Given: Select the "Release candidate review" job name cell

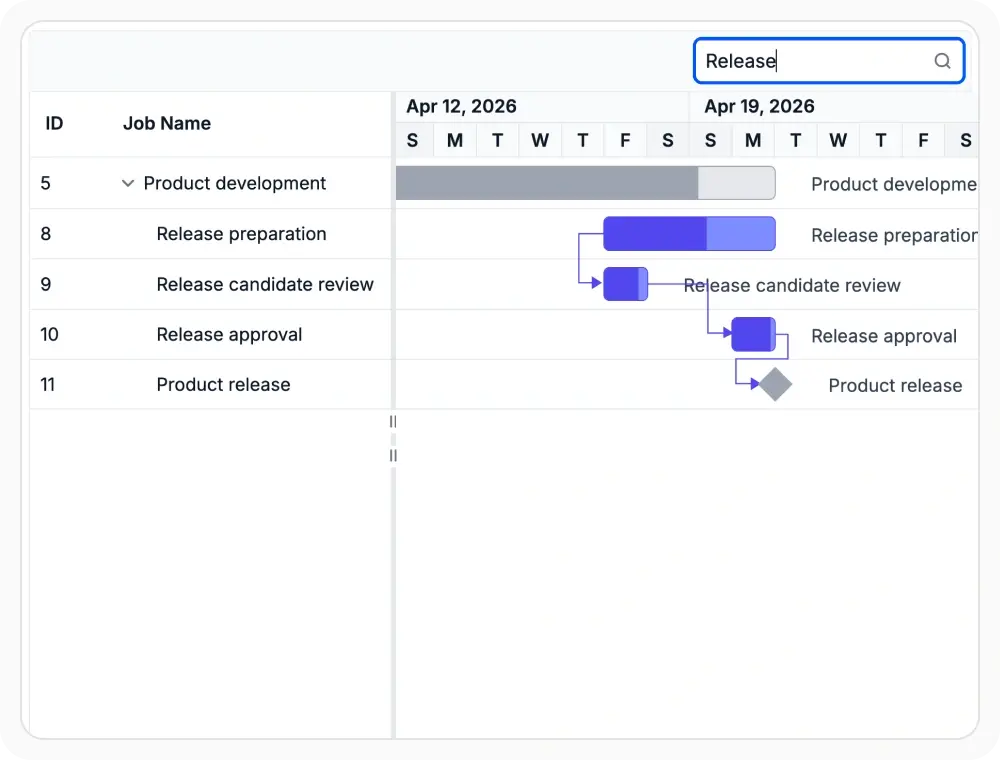Looking at the screenshot, I should tap(265, 284).
